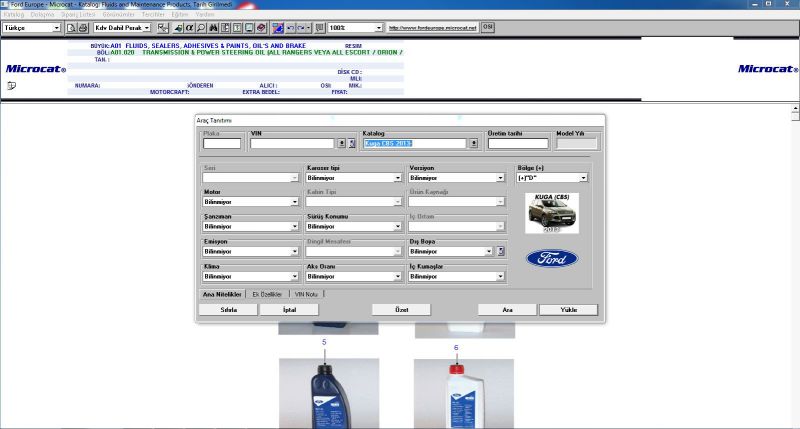Click the Özet summary button
Viewport: 800px width, 429px height.
click(x=401, y=310)
